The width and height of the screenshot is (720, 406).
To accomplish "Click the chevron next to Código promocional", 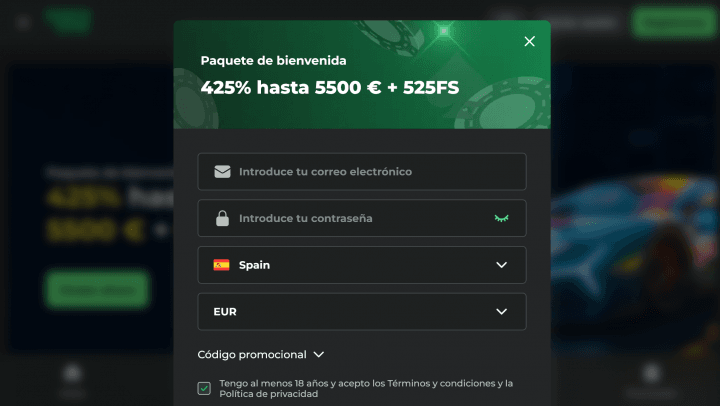I will pos(319,354).
